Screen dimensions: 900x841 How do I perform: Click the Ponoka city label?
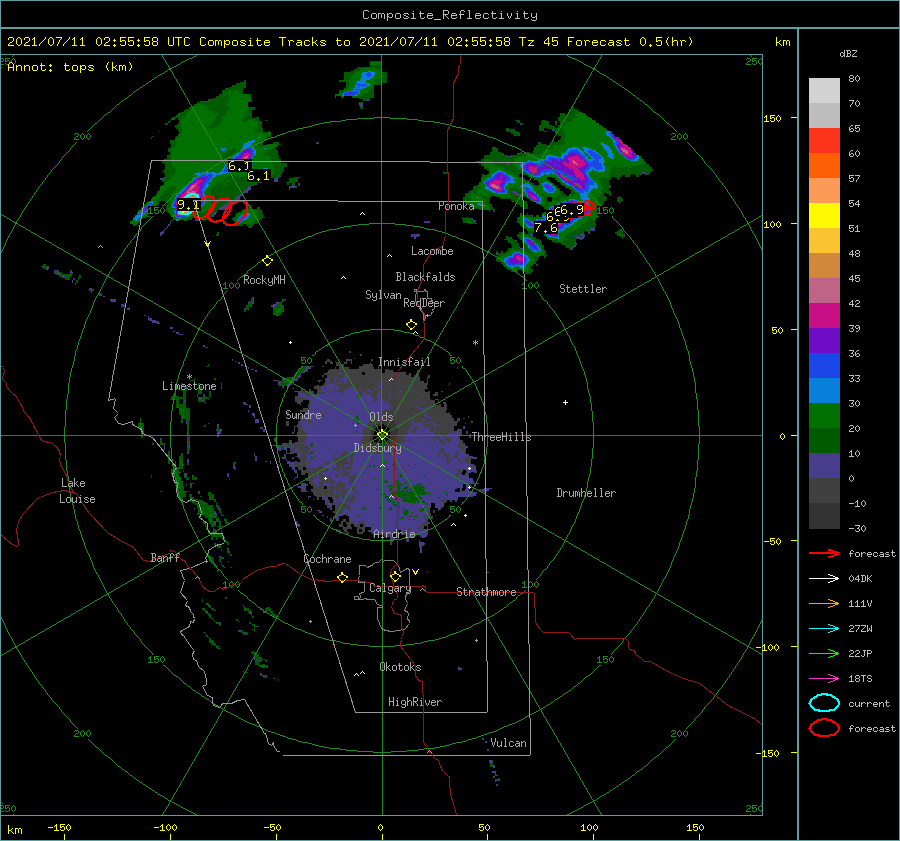456,206
